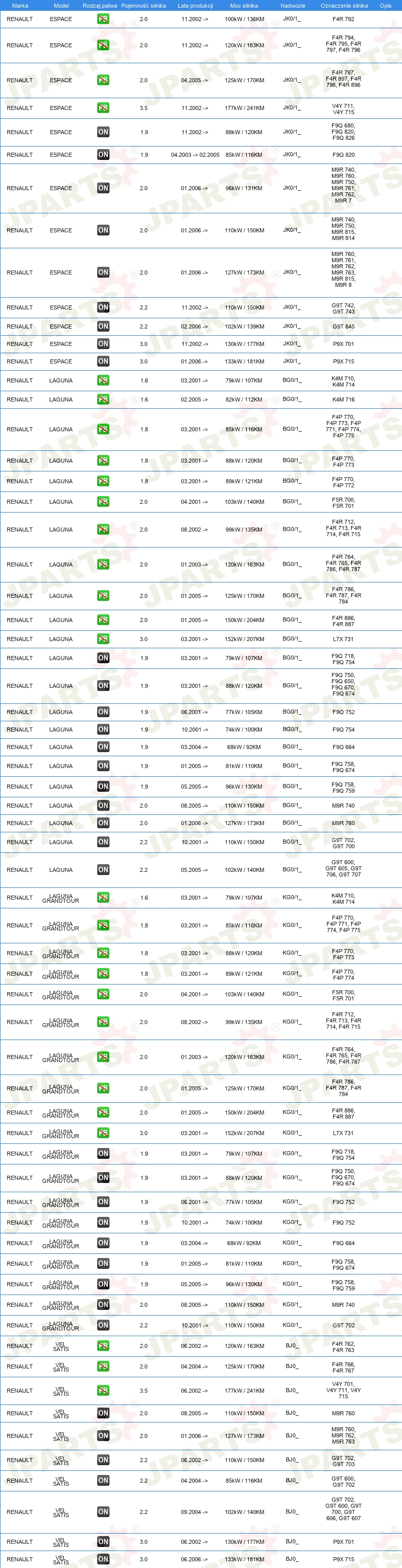Screen dimensions: 402x1568
Task: Select the power value '102kW / 139KM'
Action: [244, 326]
